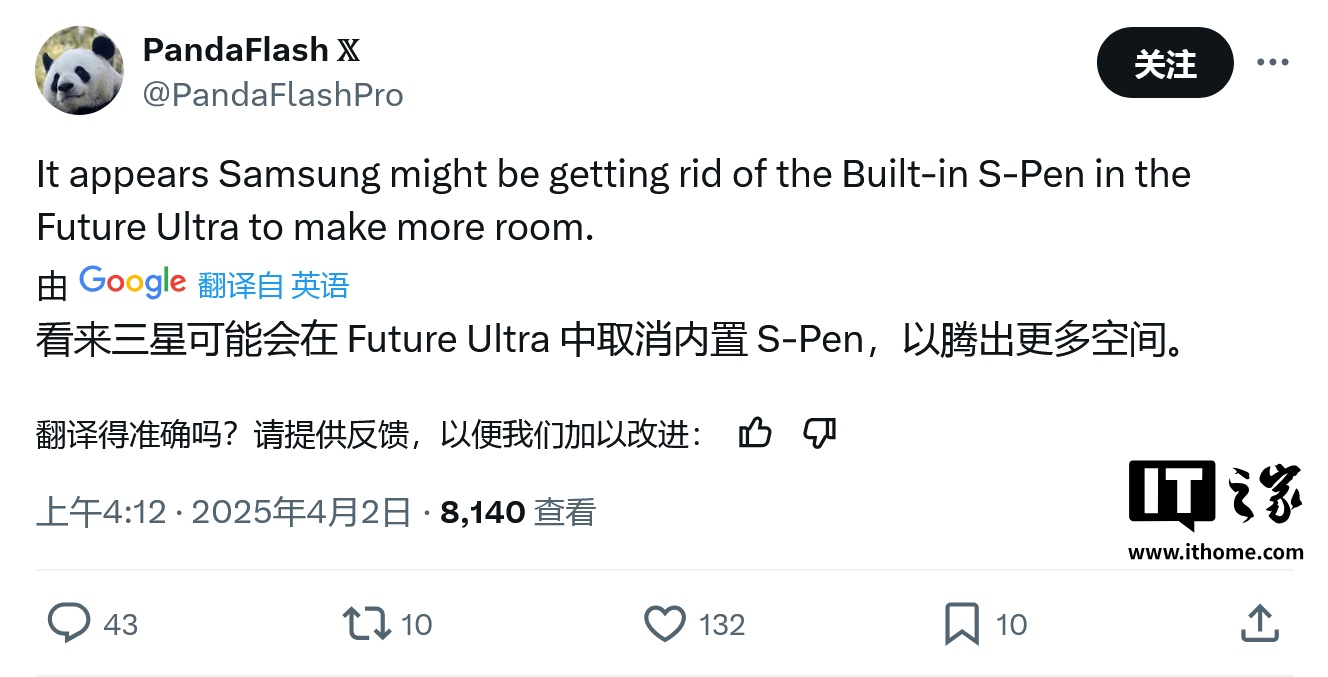This screenshot has height=677, width=1328.
Task: View the 8,140 查看 view count
Action: pyautogui.click(x=518, y=512)
